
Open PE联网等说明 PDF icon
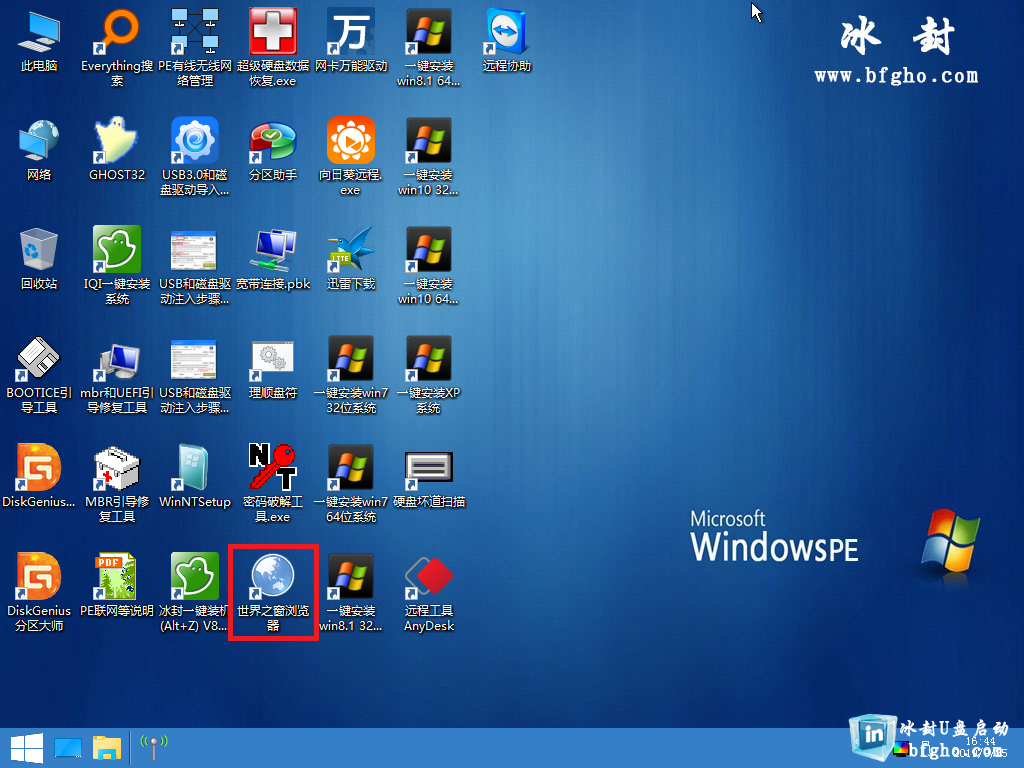[x=117, y=586]
